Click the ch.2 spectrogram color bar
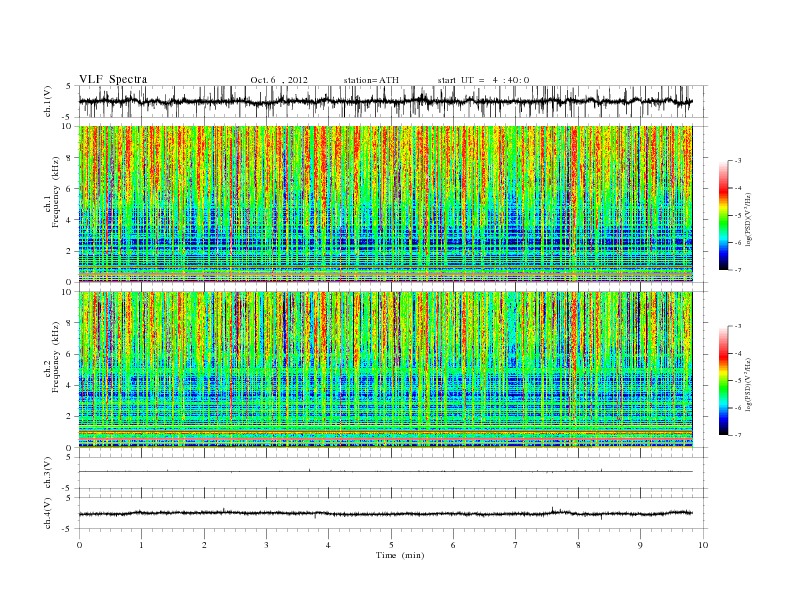 pos(723,381)
